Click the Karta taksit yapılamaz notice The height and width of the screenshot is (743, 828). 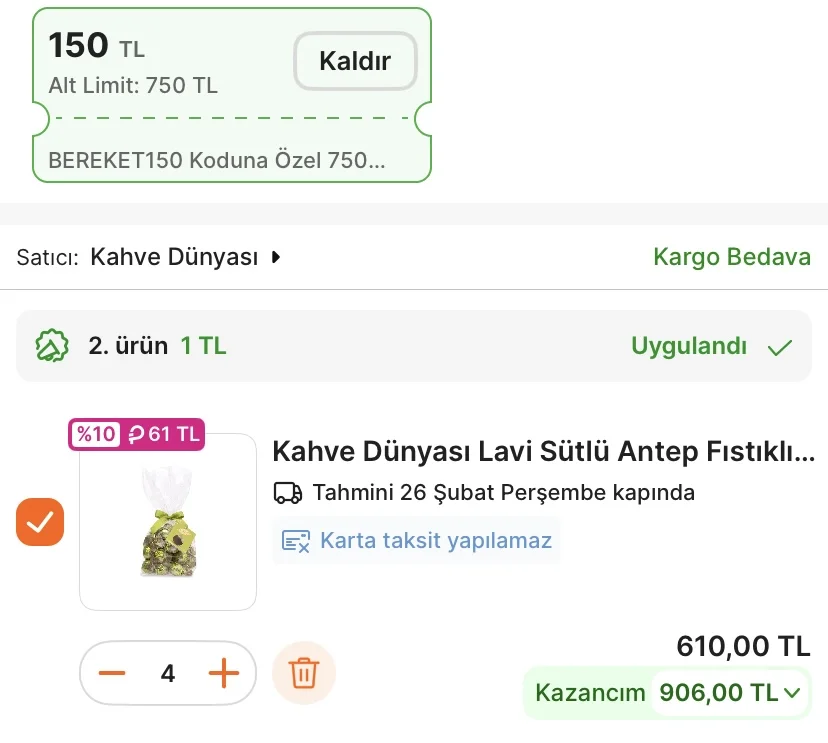pos(435,541)
